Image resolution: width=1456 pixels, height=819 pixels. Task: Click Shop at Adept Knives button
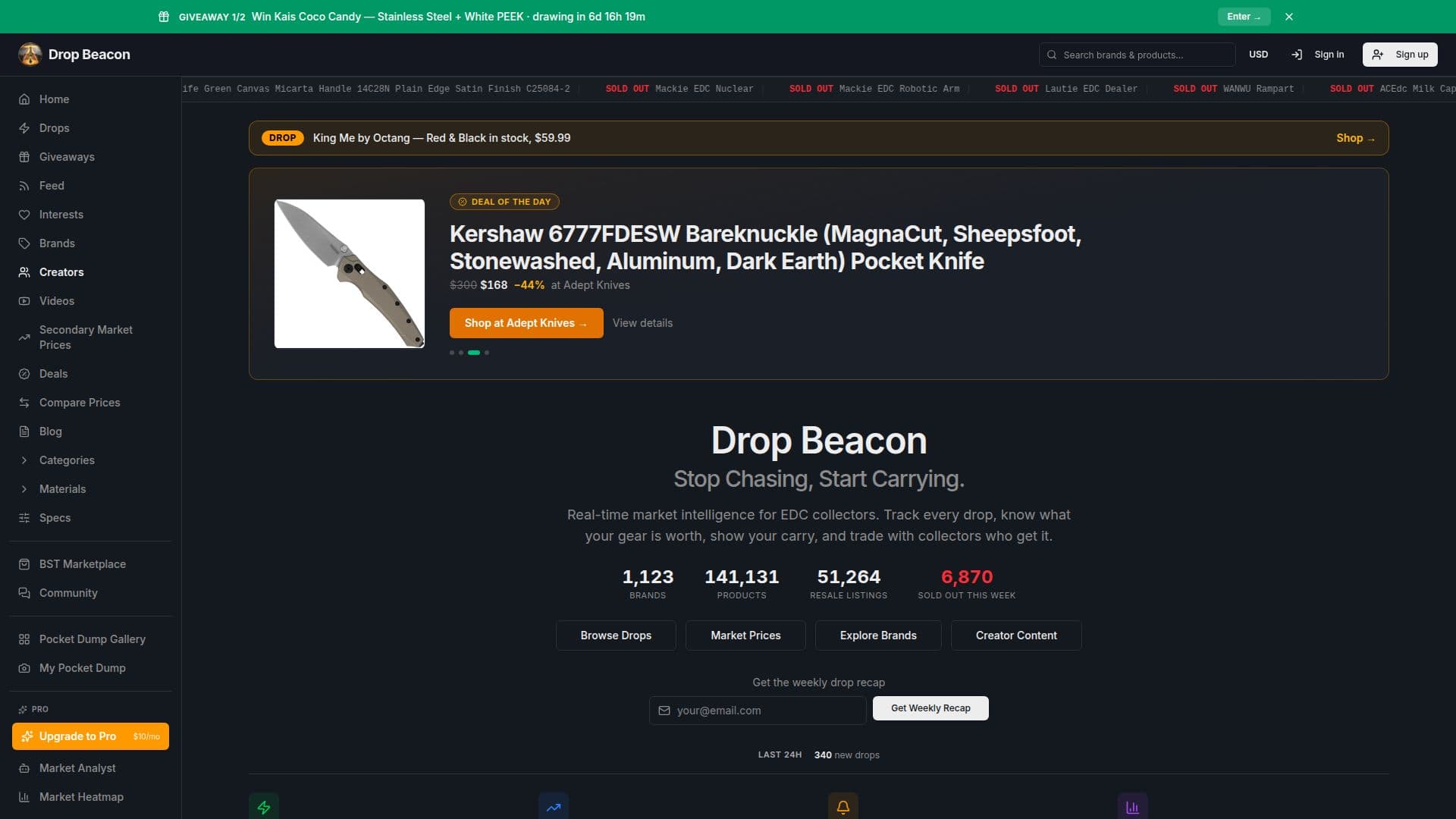526,323
